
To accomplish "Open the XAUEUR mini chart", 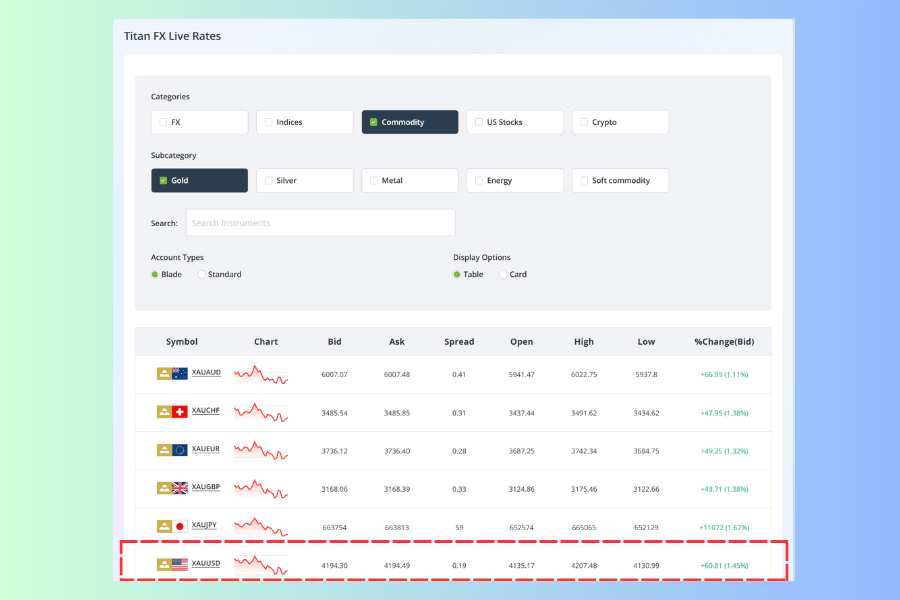I will [261, 451].
